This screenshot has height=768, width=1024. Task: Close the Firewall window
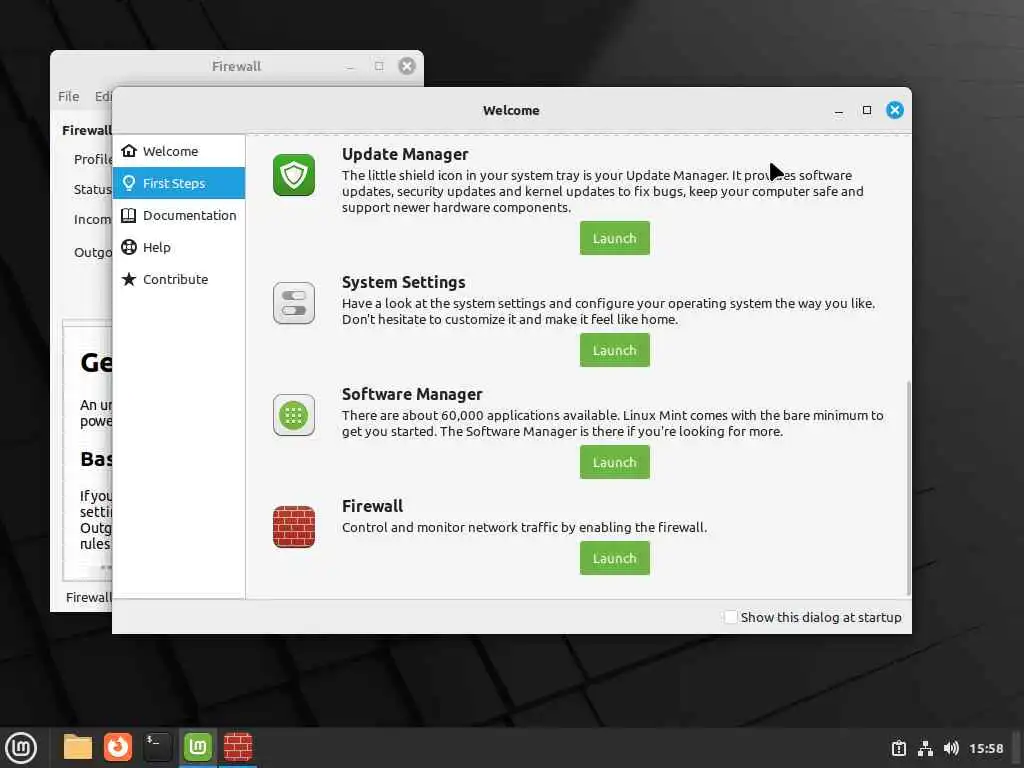point(407,66)
